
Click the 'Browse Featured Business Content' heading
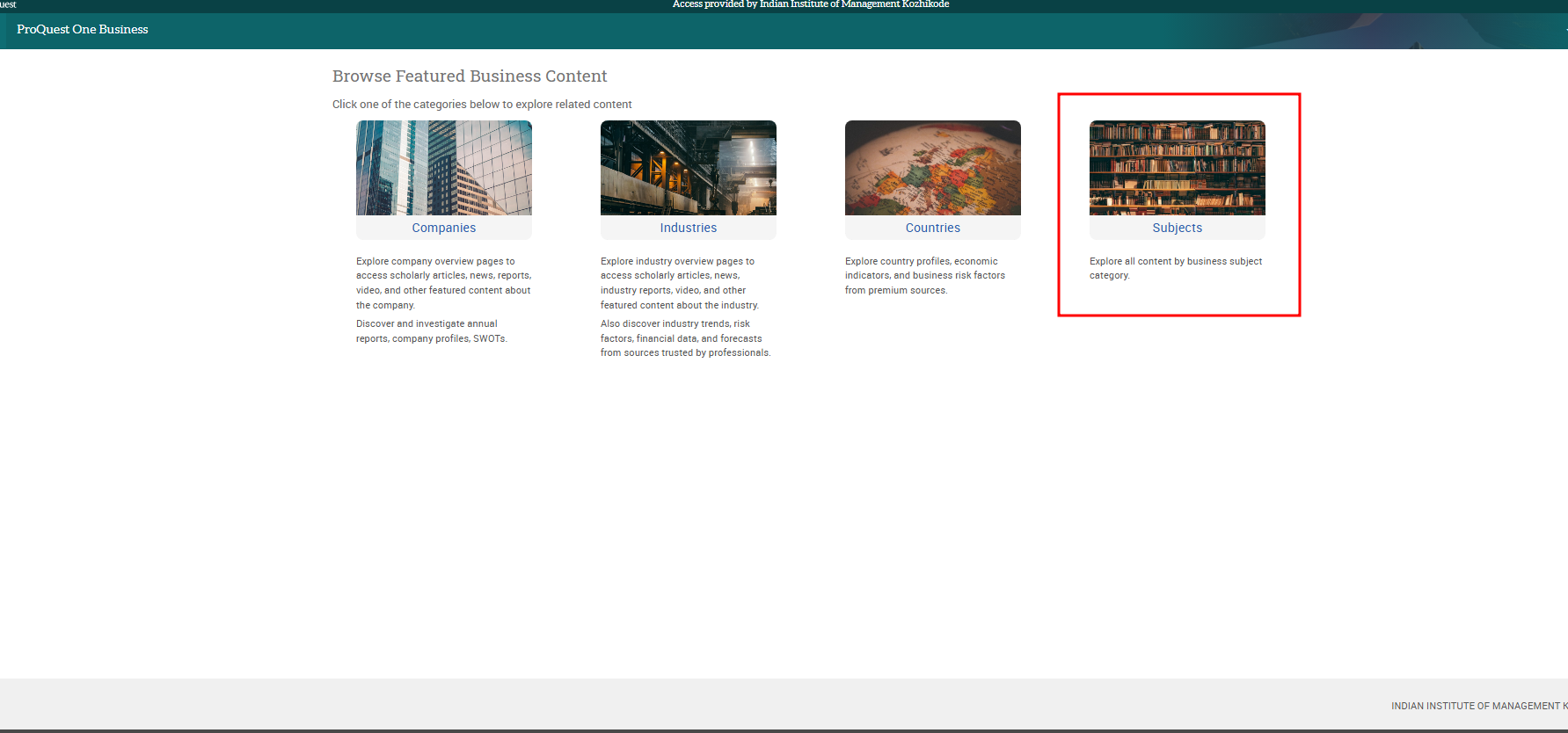coord(470,76)
